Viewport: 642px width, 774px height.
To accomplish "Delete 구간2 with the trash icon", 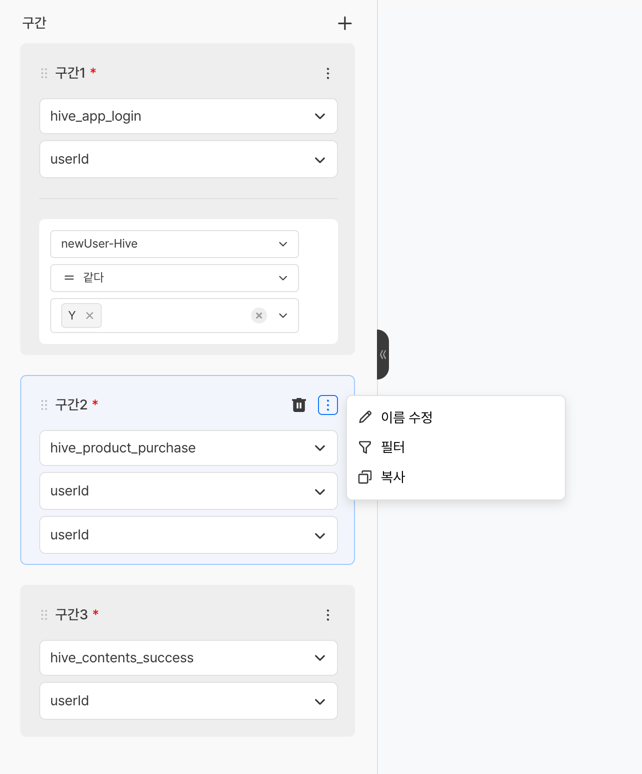I will (x=299, y=405).
